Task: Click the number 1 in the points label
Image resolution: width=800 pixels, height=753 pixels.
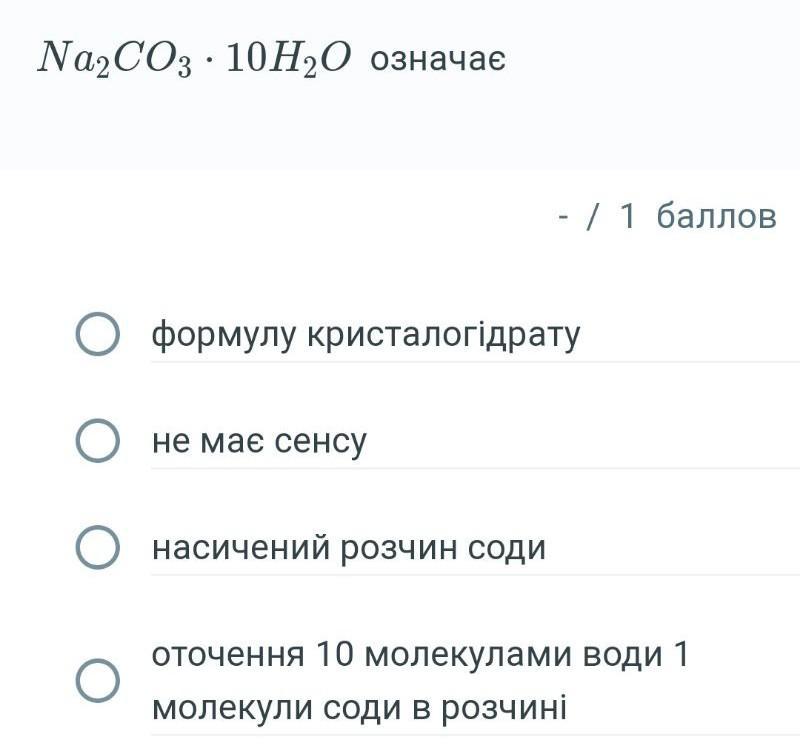Action: tap(627, 215)
